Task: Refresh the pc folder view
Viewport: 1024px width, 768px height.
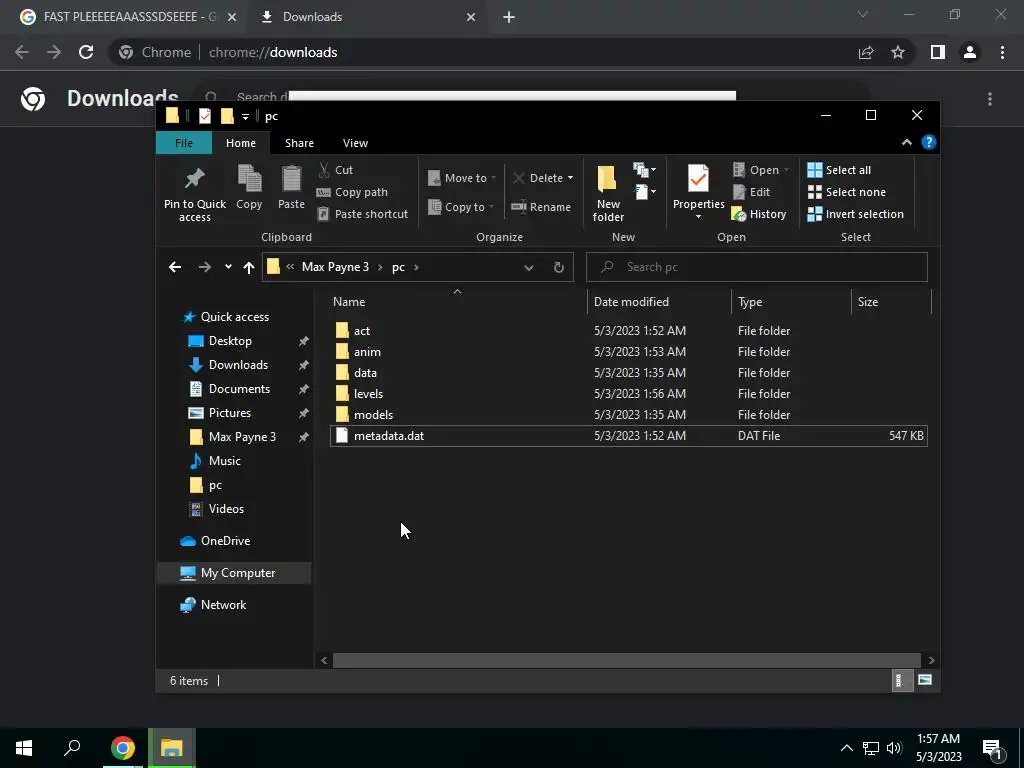Action: (x=558, y=267)
